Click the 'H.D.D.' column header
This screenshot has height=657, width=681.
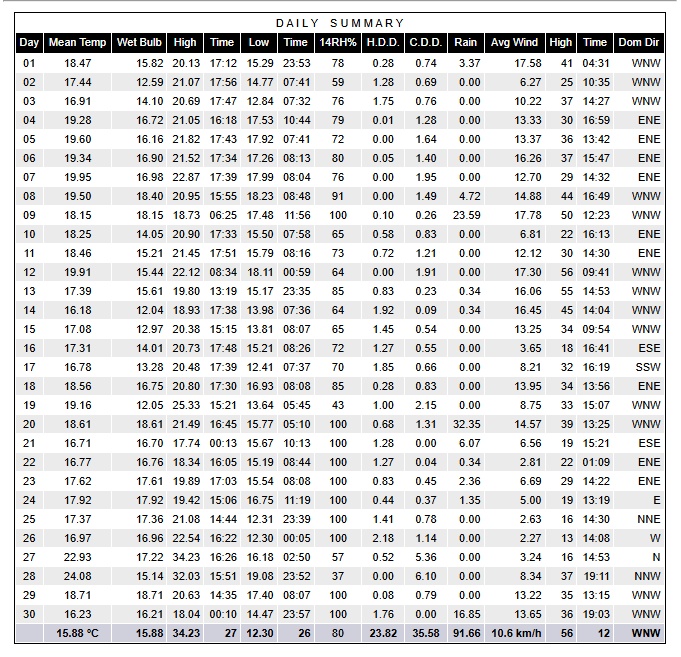click(383, 43)
